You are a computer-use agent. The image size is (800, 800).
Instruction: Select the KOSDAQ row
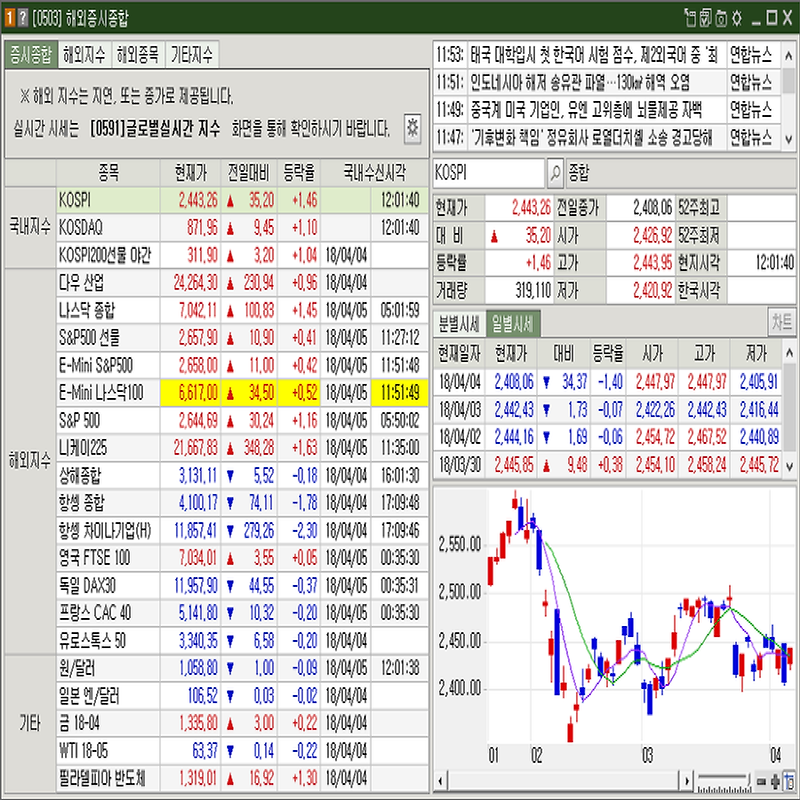pyautogui.click(x=242, y=228)
